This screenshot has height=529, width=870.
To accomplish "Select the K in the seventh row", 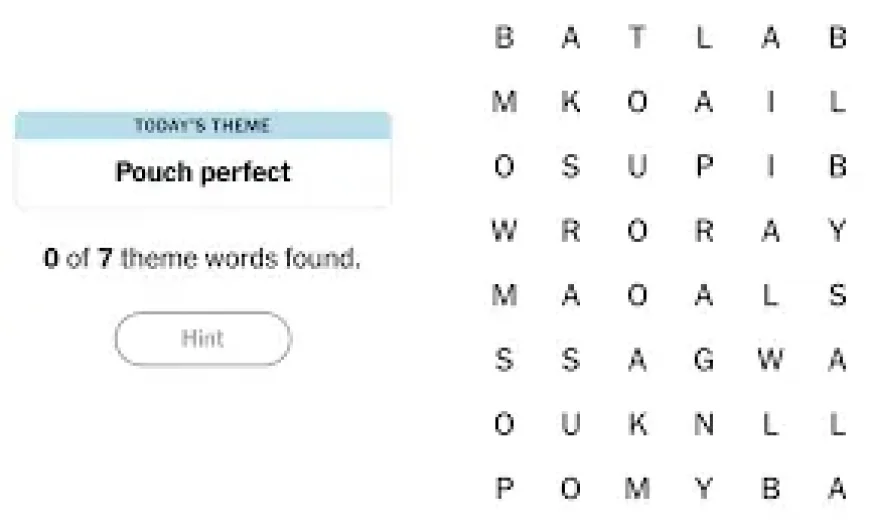I will click(637, 425).
